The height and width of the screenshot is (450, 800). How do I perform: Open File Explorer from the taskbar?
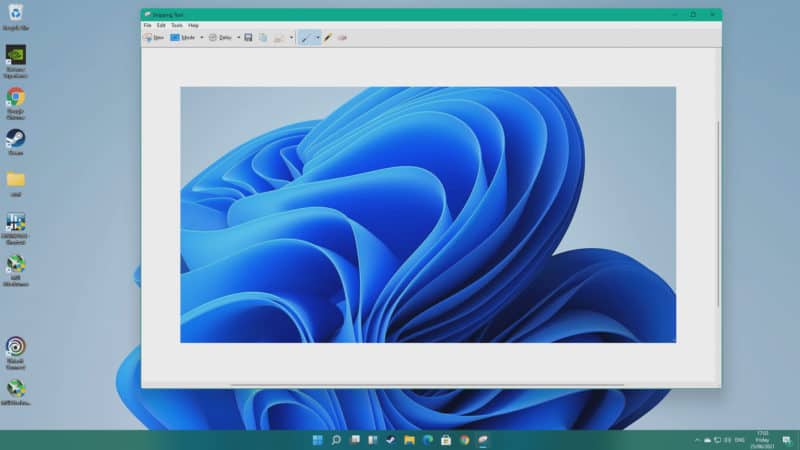tap(409, 440)
